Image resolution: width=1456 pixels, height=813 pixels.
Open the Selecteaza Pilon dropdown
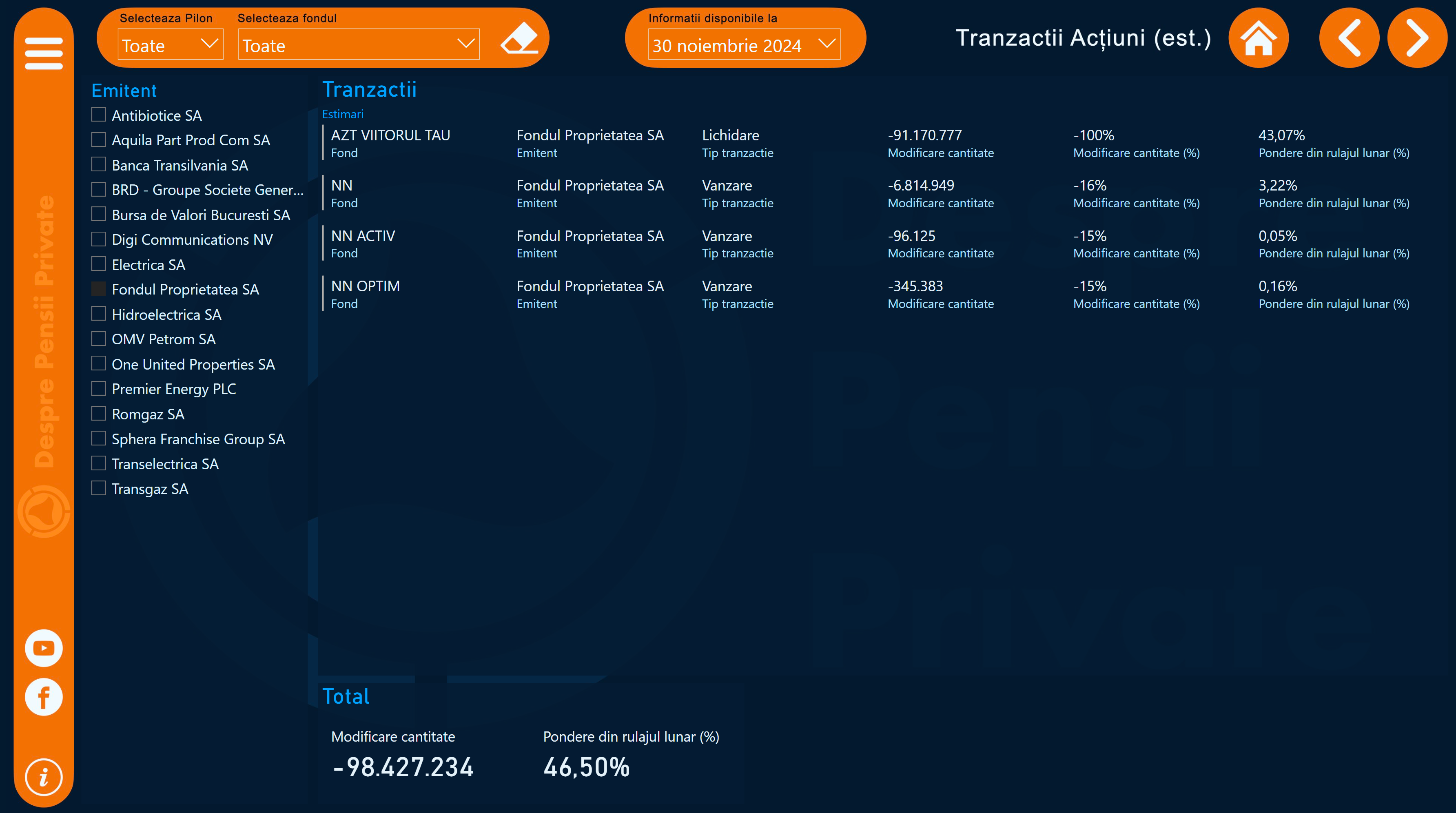[x=170, y=44]
